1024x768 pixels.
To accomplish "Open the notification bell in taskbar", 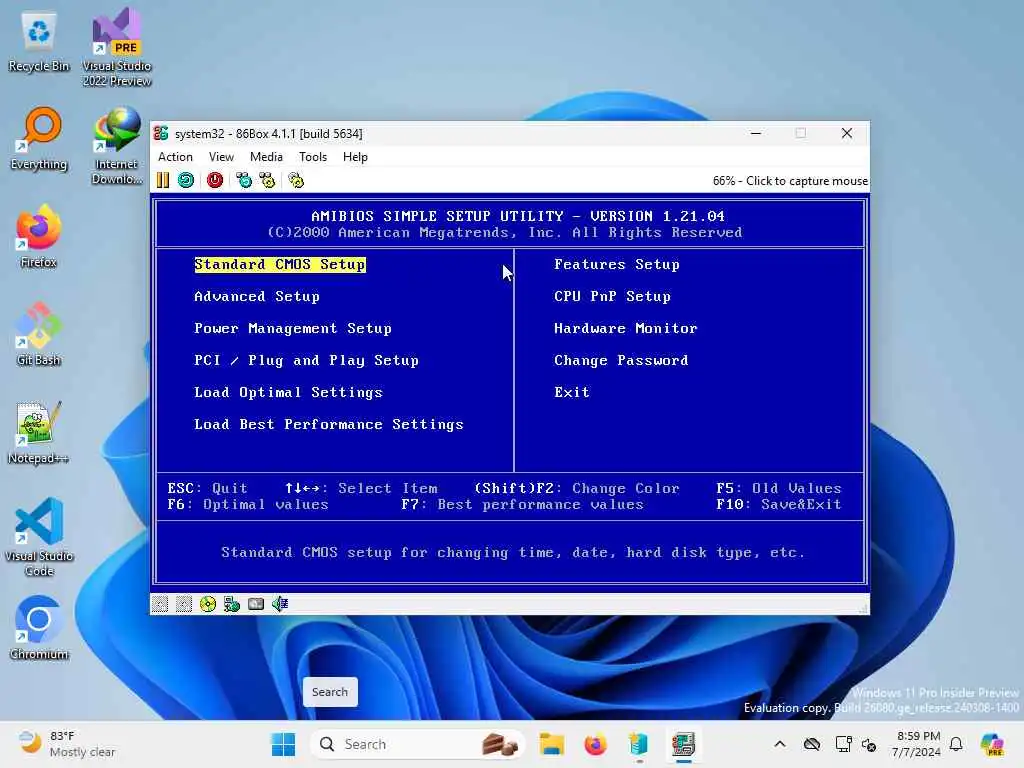I will (956, 744).
